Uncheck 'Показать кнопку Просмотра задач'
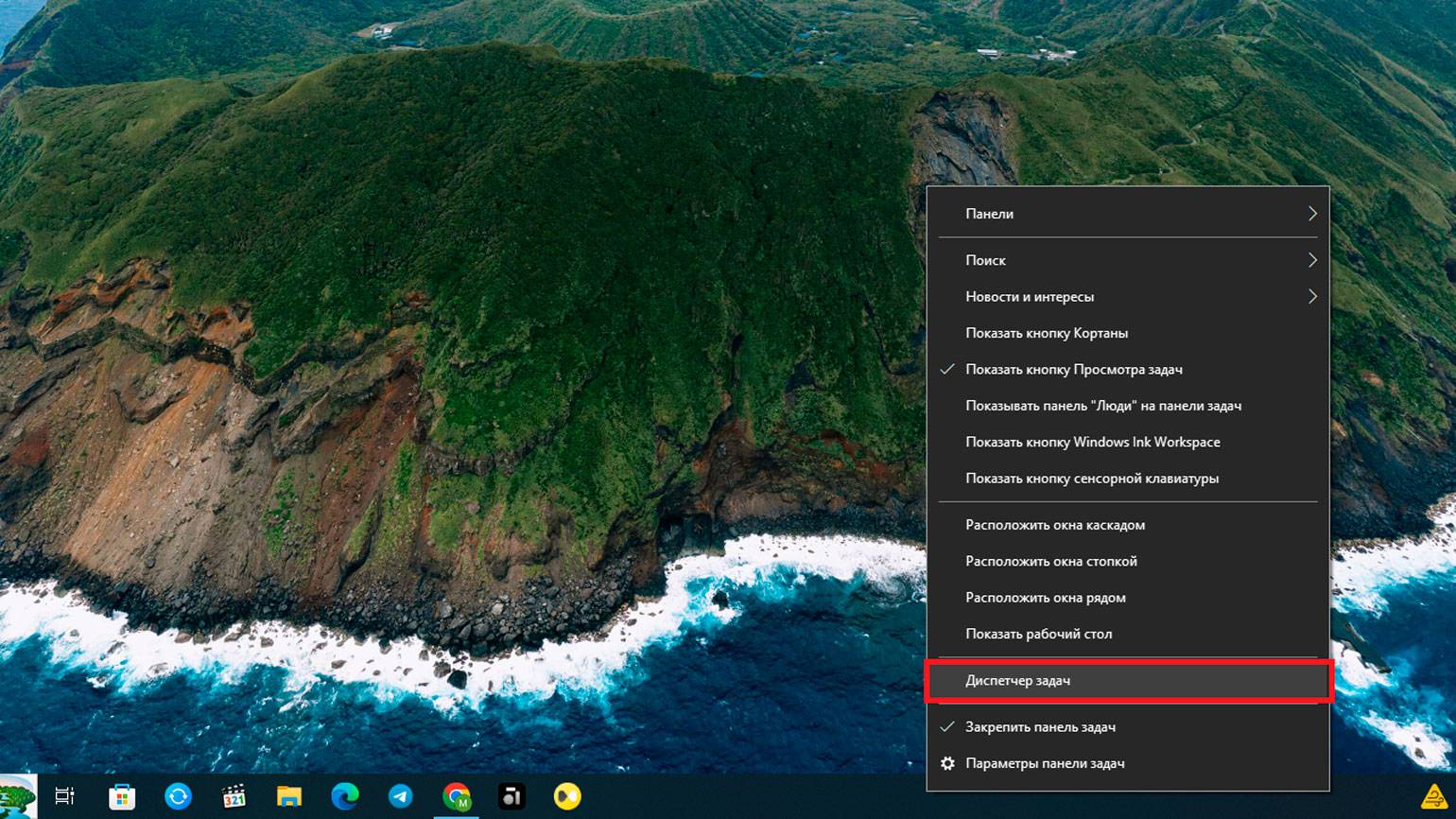Screen dimensions: 1456x819 click(1073, 370)
